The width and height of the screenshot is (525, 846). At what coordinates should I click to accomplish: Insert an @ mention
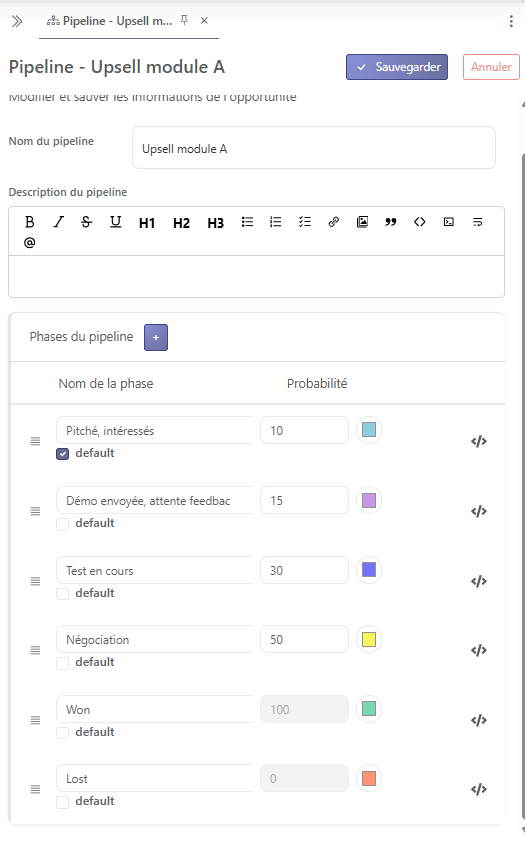(30, 243)
